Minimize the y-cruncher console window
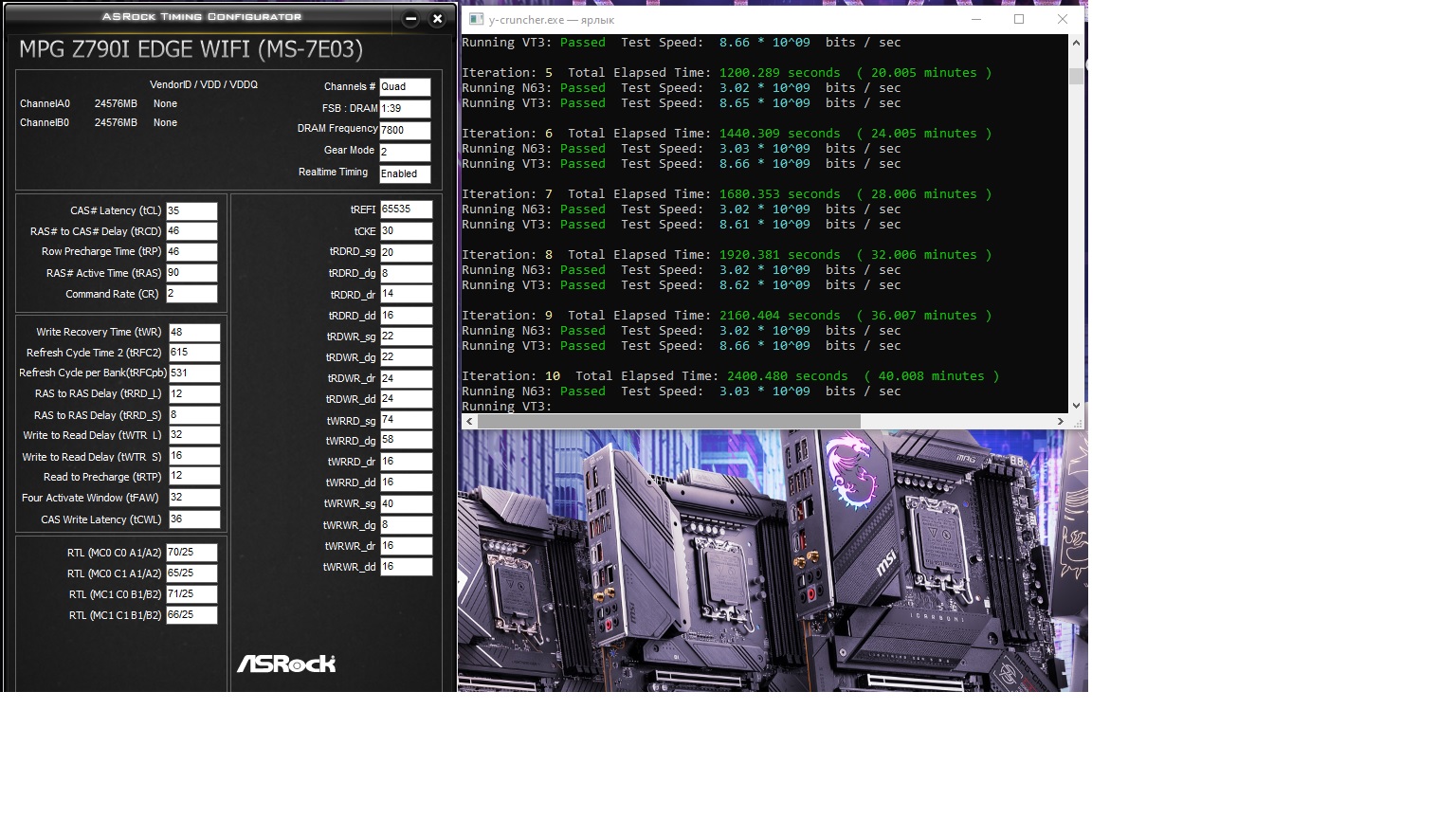Screen dimensions: 1456x819 (x=975, y=19)
